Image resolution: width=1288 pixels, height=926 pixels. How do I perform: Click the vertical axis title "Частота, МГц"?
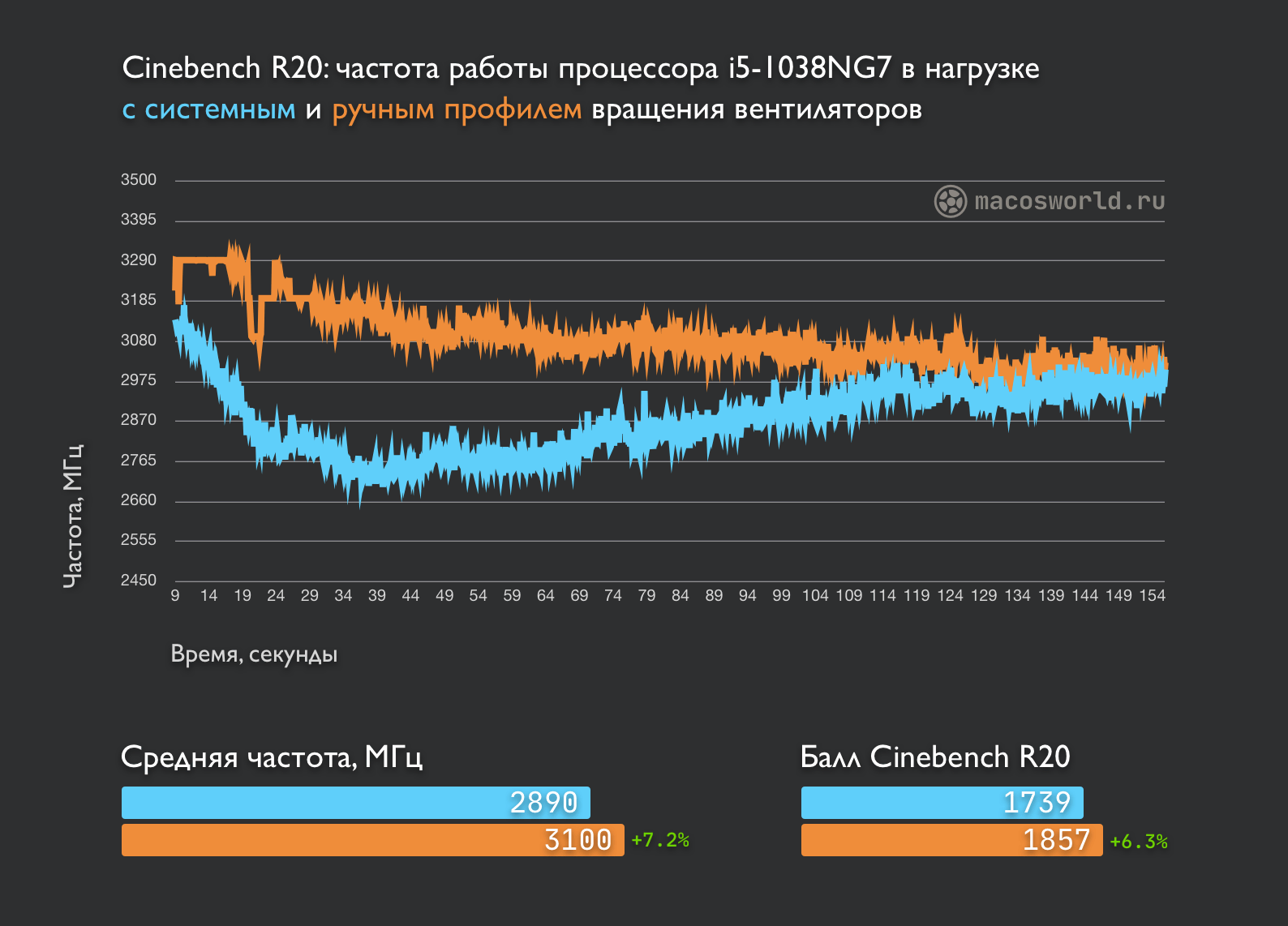pyautogui.click(x=73, y=516)
